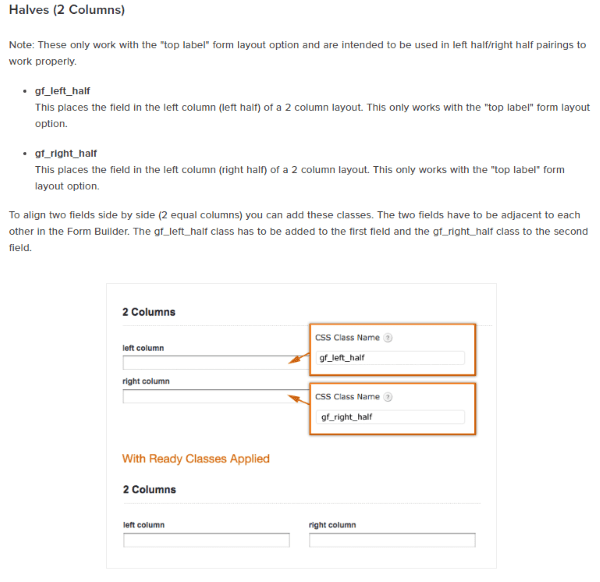Click the orange arrow pointing to right column field
Image resolution: width=600 pixels, height=582 pixels.
coord(296,398)
